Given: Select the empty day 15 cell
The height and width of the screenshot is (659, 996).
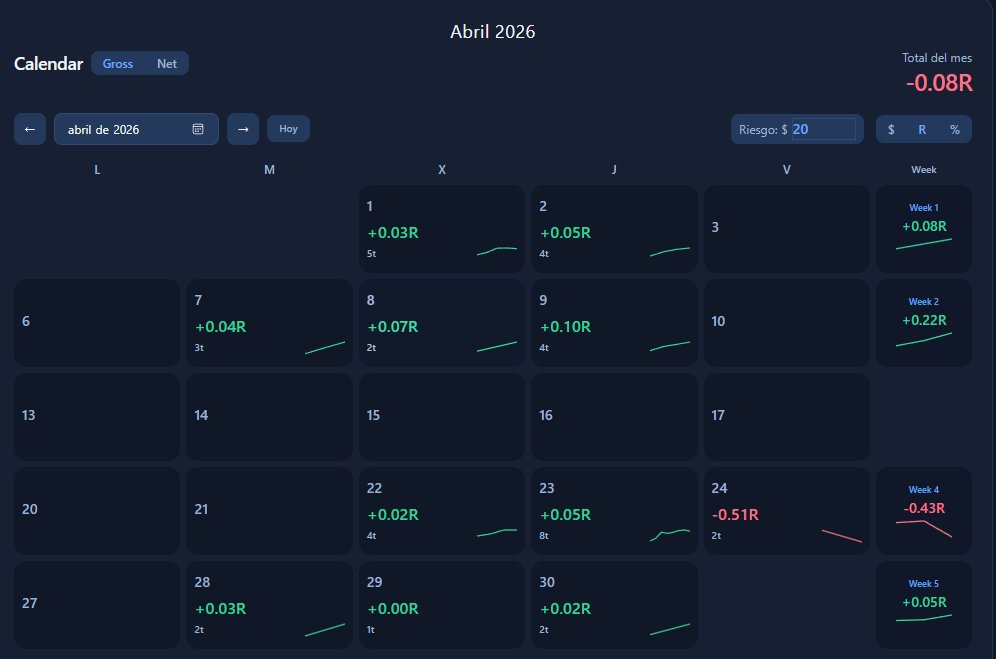Looking at the screenshot, I should pos(442,417).
